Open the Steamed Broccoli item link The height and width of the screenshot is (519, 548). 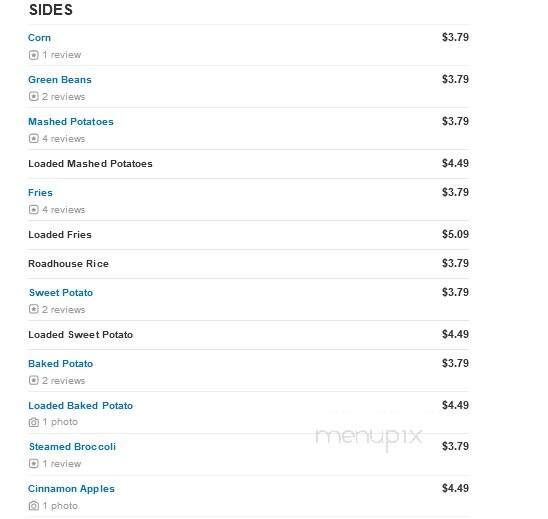pos(72,447)
